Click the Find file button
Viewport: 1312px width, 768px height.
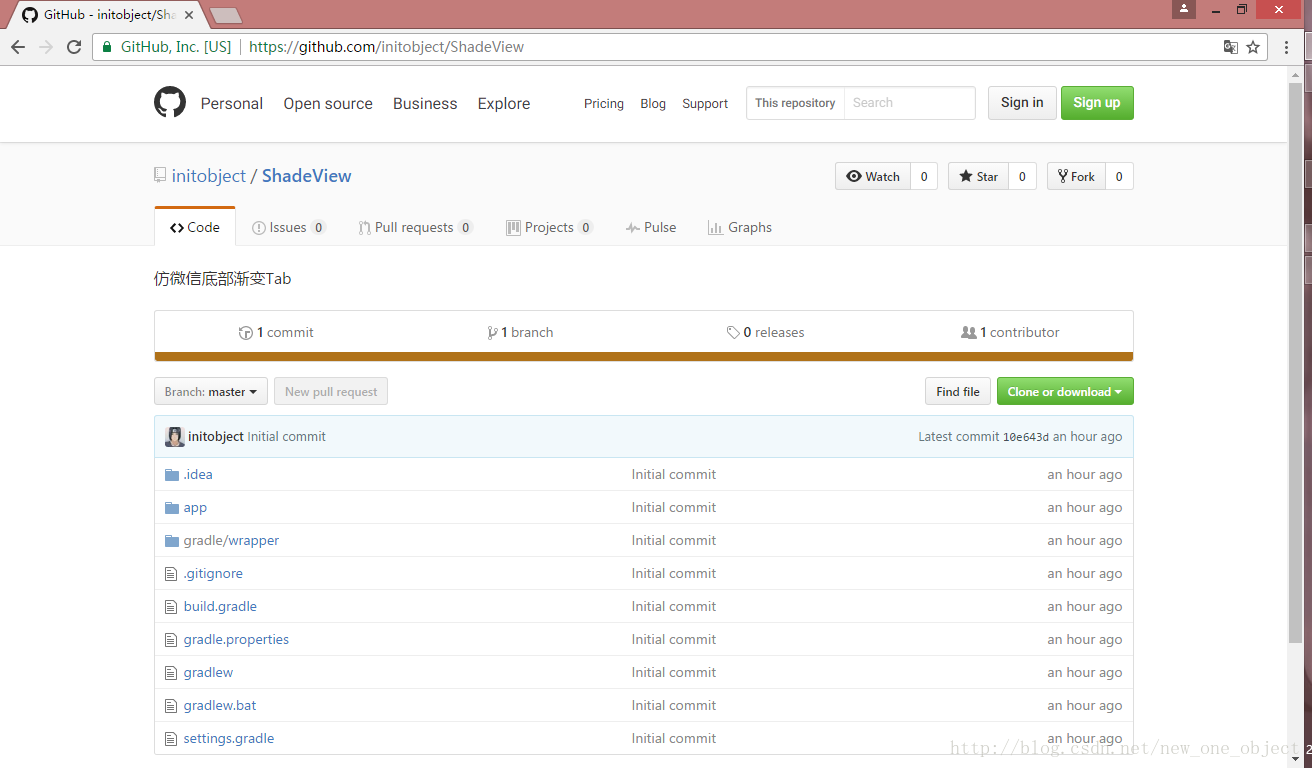(x=958, y=391)
